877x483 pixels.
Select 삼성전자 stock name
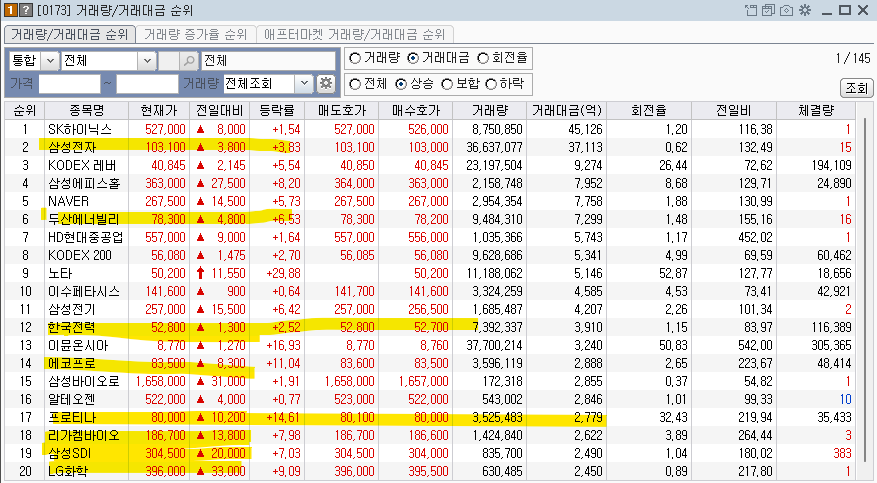click(x=72, y=147)
